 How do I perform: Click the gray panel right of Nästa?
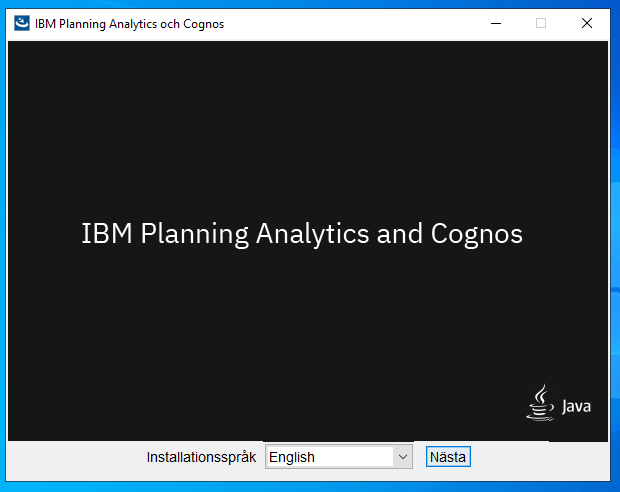click(x=540, y=461)
